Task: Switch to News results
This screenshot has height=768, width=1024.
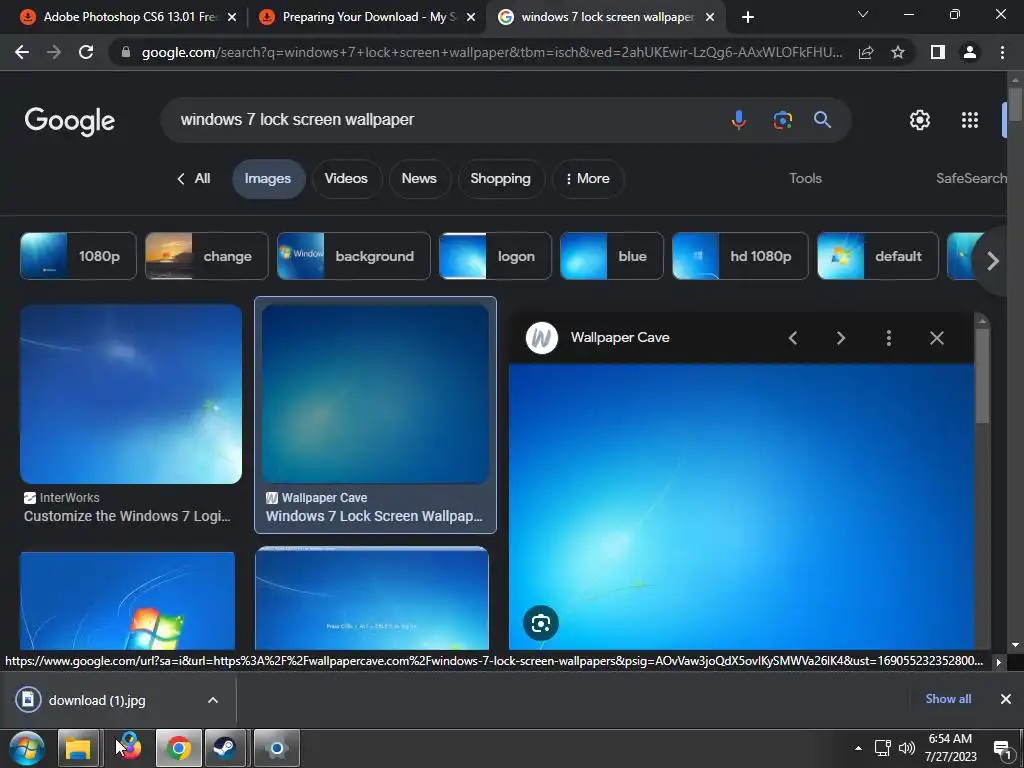Action: 419,178
